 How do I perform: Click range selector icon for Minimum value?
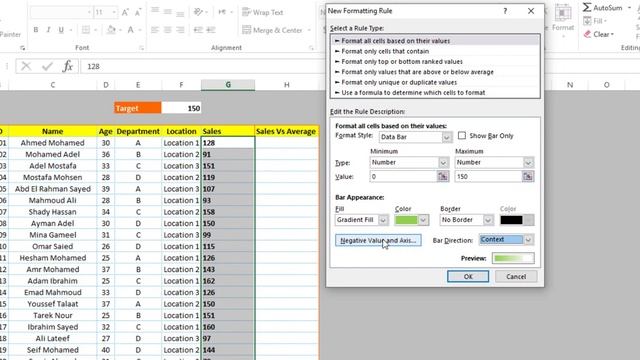point(443,176)
